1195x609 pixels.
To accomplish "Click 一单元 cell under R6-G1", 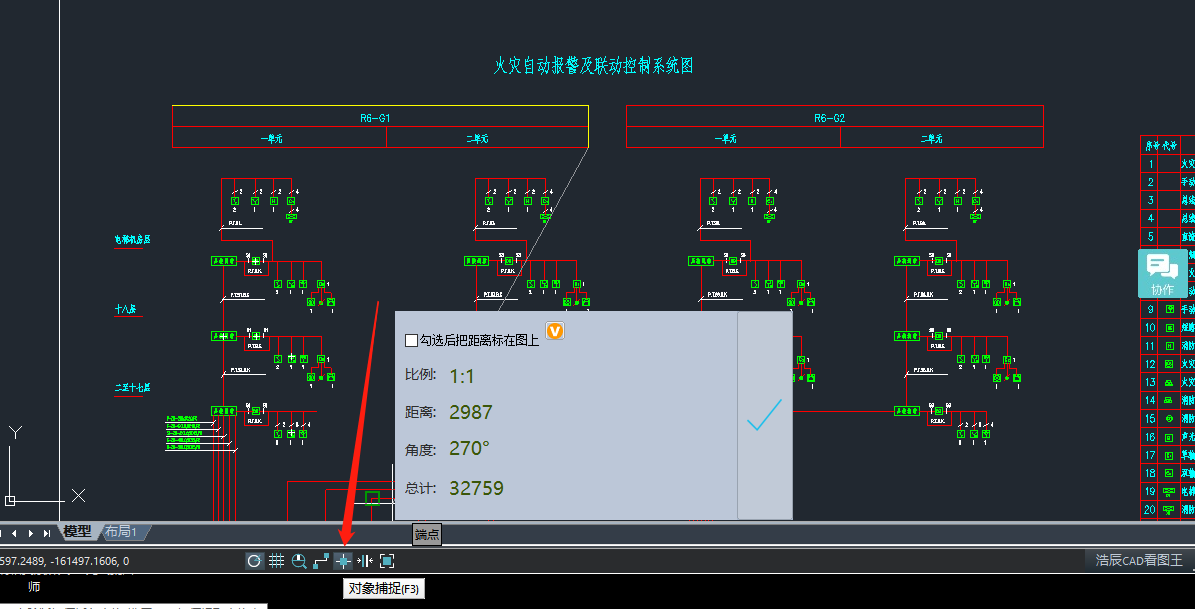I will tap(280, 137).
